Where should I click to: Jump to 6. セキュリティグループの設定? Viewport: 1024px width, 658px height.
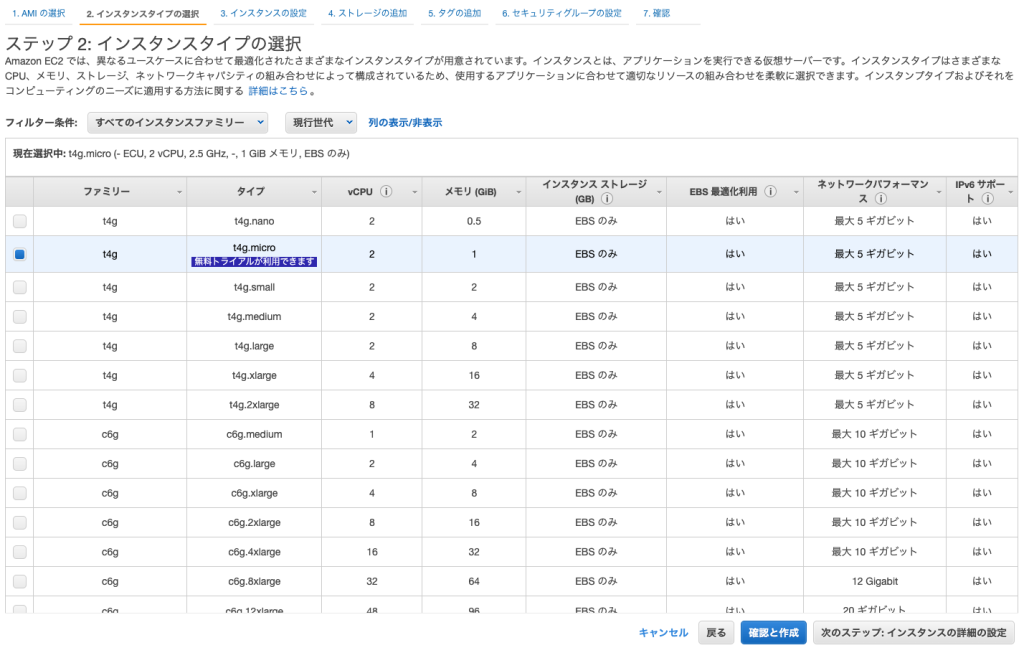[562, 13]
